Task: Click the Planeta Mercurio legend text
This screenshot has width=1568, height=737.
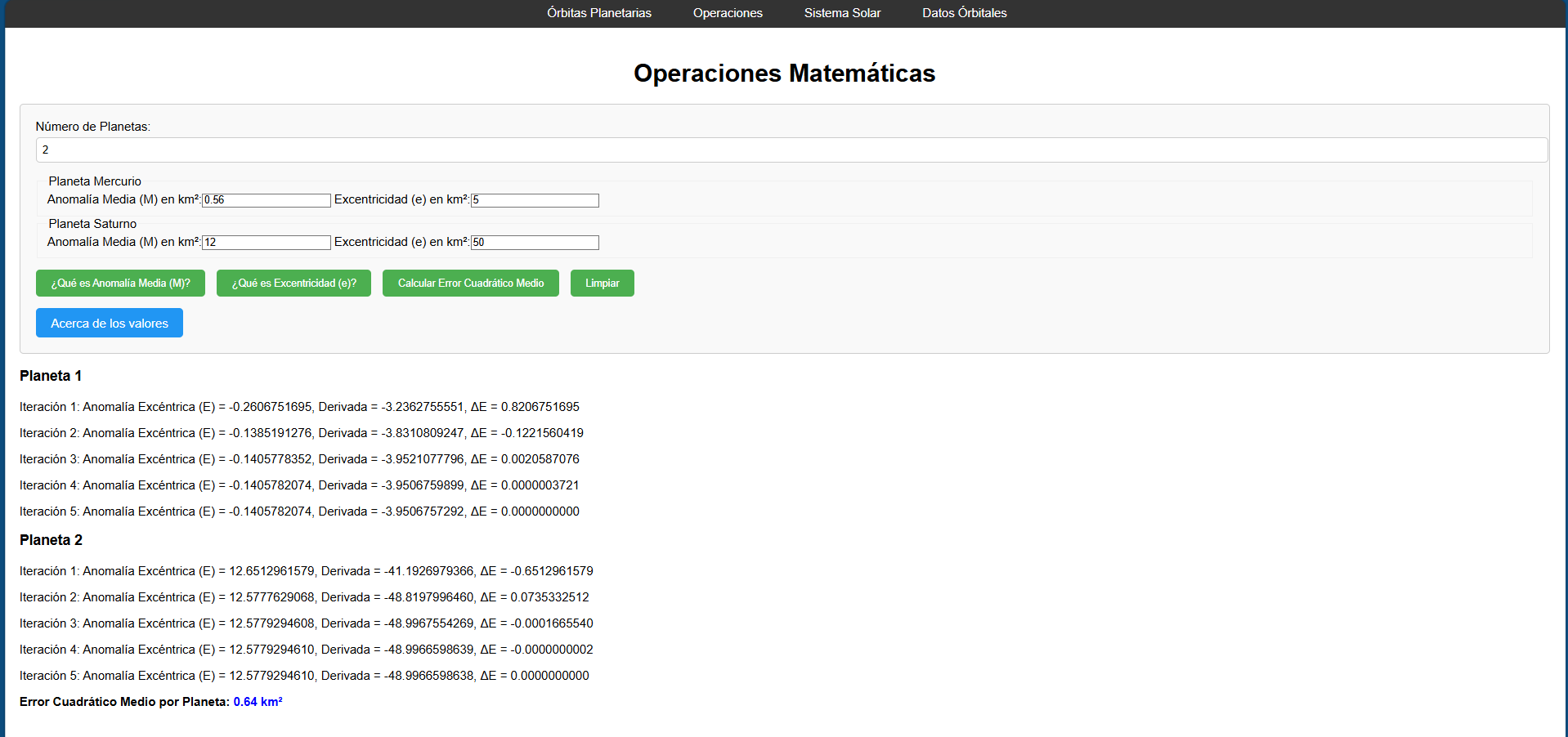Action: pyautogui.click(x=95, y=181)
